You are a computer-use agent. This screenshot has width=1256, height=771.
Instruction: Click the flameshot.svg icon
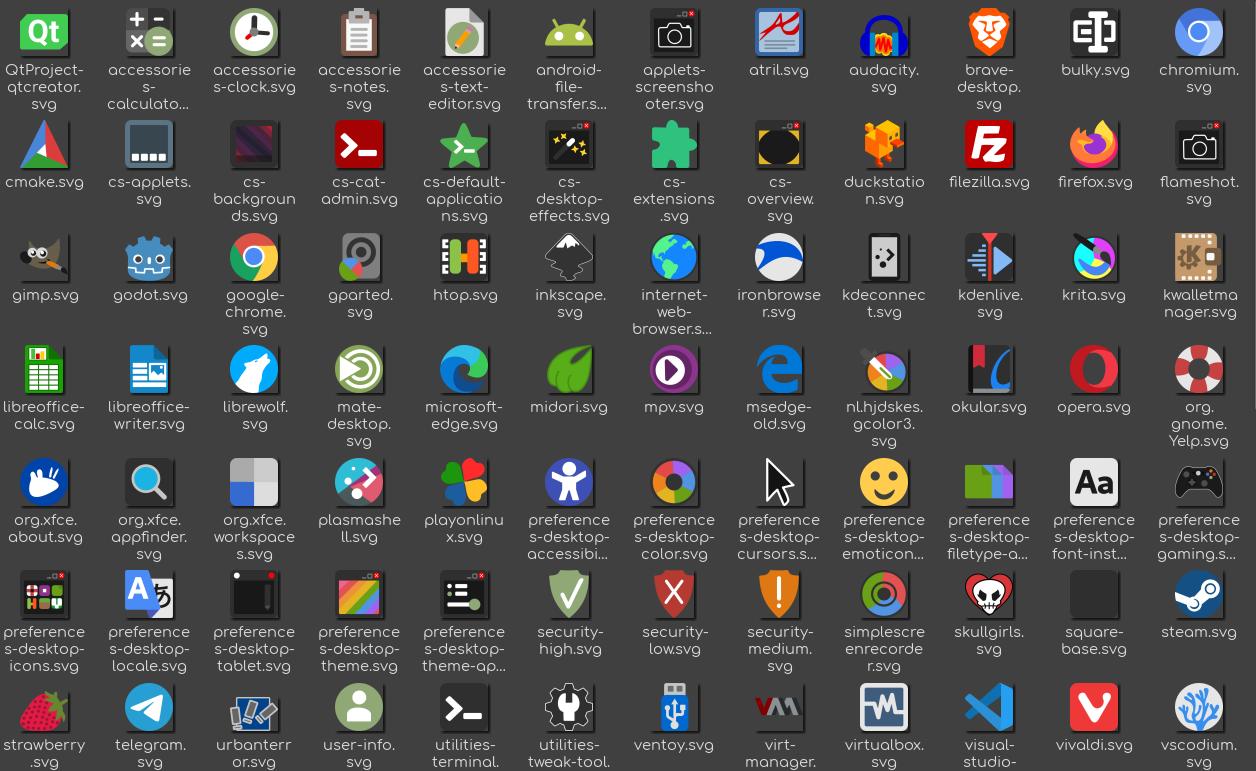tap(1199, 145)
